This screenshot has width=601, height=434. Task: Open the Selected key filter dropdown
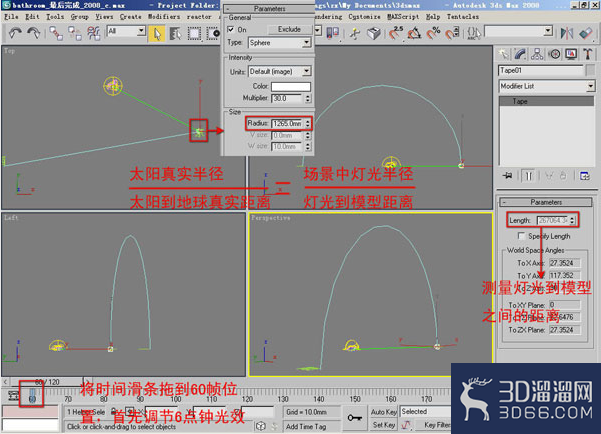click(425, 411)
